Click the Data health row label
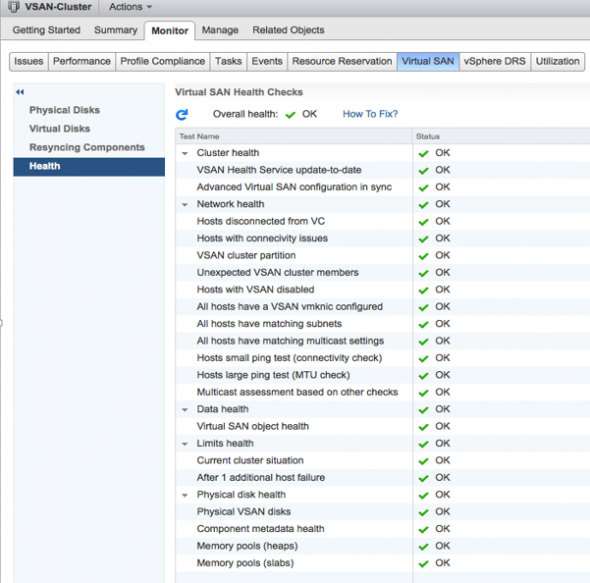 pyautogui.click(x=223, y=409)
